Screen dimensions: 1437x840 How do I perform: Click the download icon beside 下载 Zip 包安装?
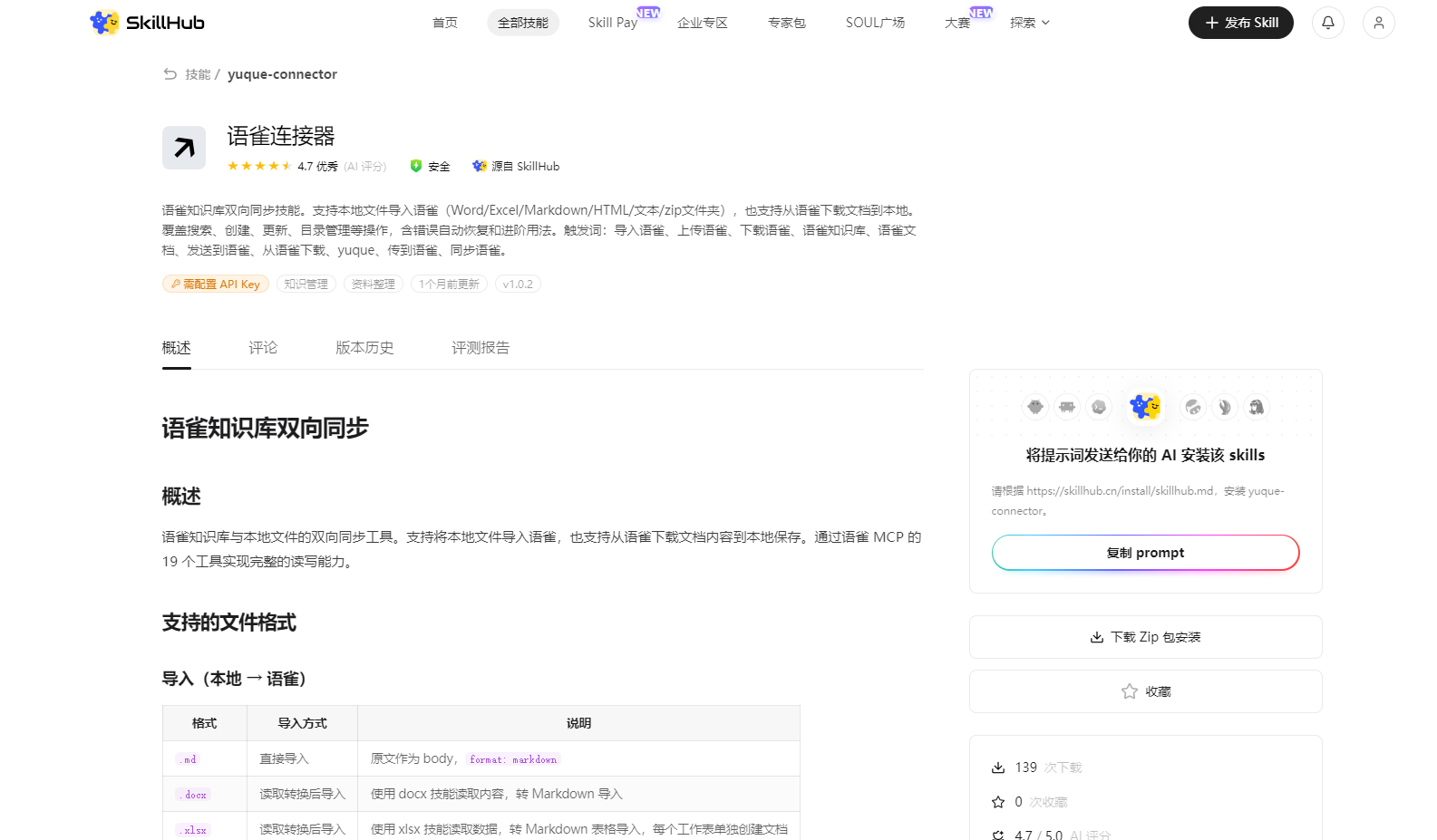1097,637
